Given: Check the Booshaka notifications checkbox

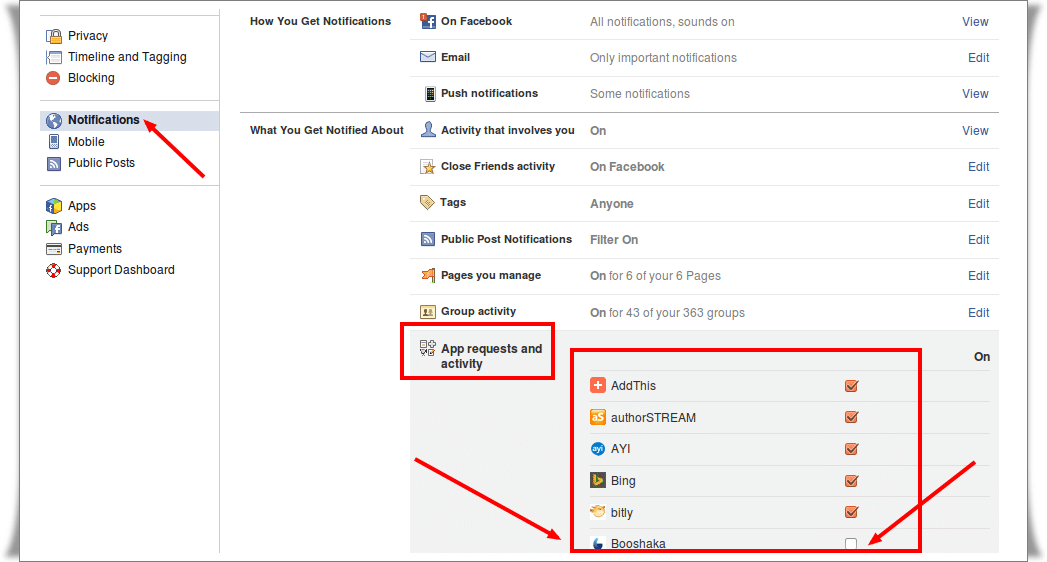Looking at the screenshot, I should [851, 544].
